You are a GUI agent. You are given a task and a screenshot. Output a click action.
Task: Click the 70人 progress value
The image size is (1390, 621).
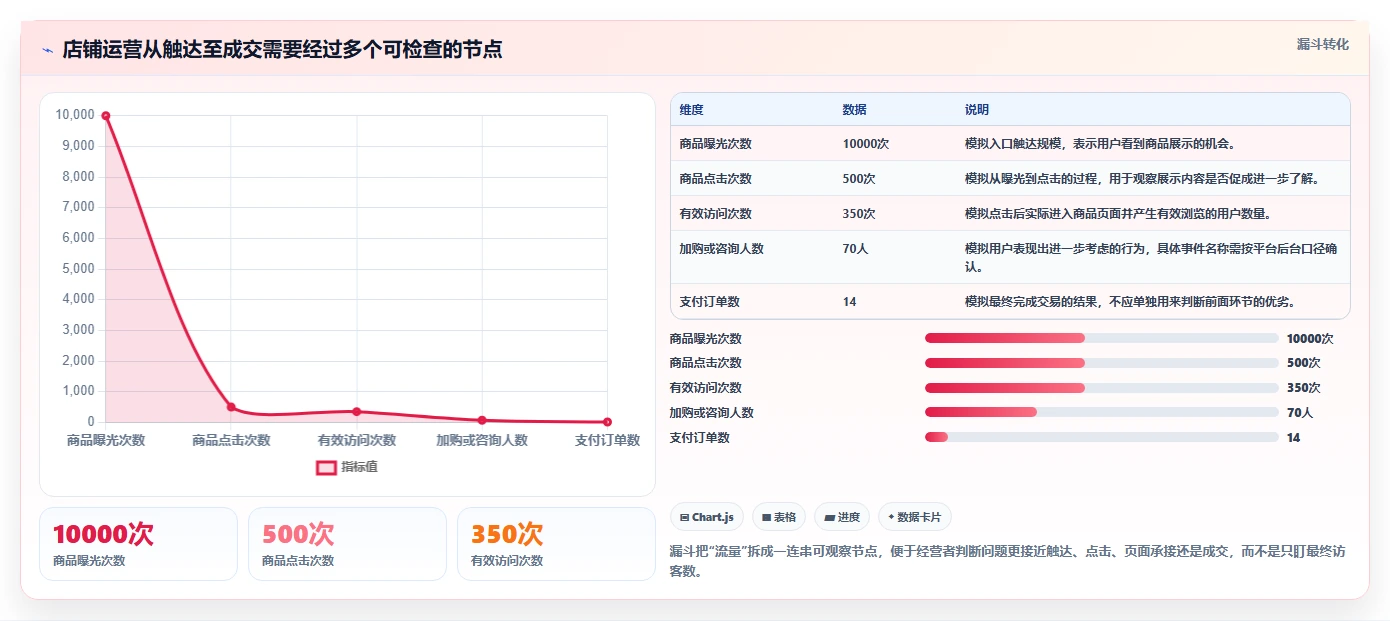click(x=1300, y=413)
